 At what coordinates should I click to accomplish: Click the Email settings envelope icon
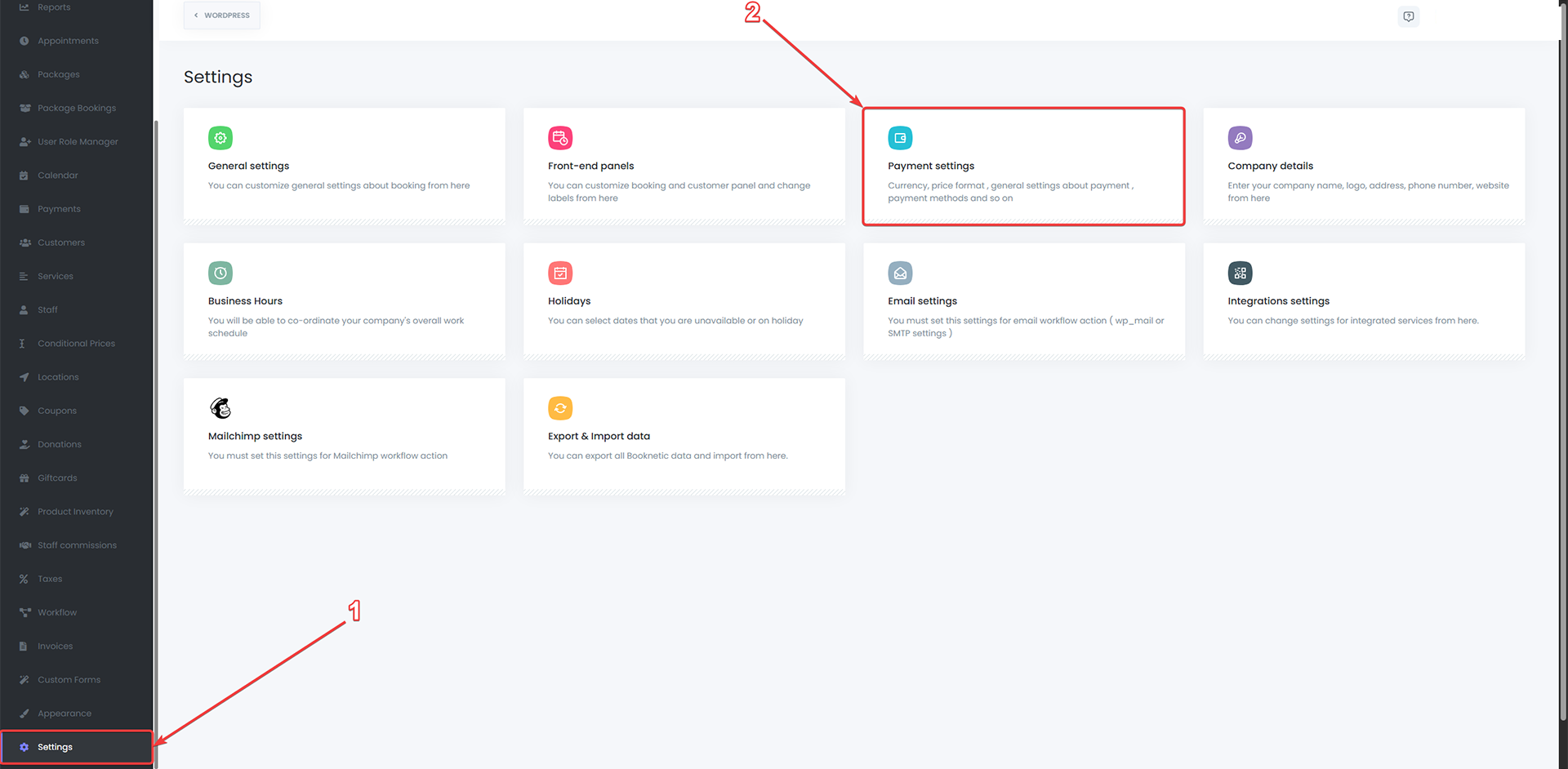tap(900, 273)
